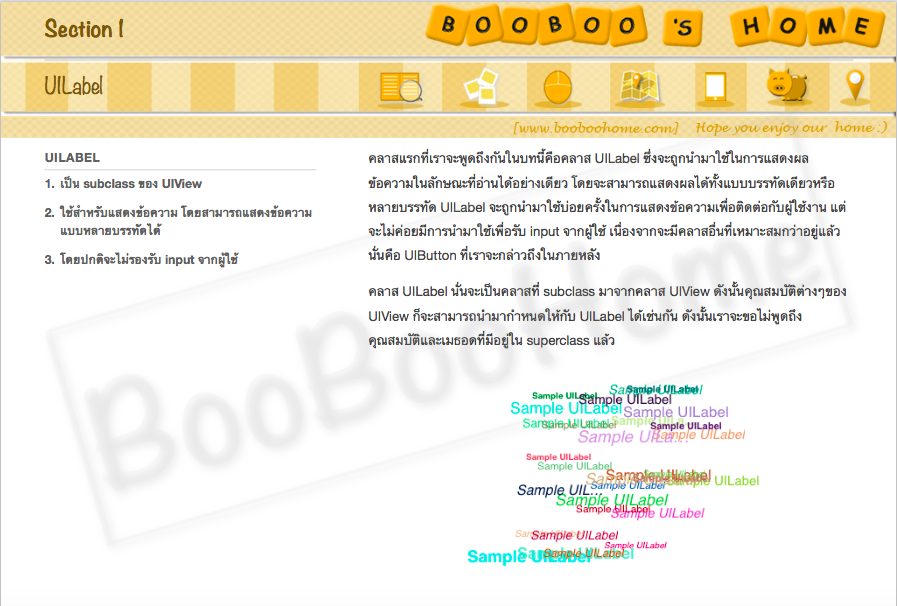Select list item 3 about input
Screen dimensions: 897x606
[x=141, y=259]
